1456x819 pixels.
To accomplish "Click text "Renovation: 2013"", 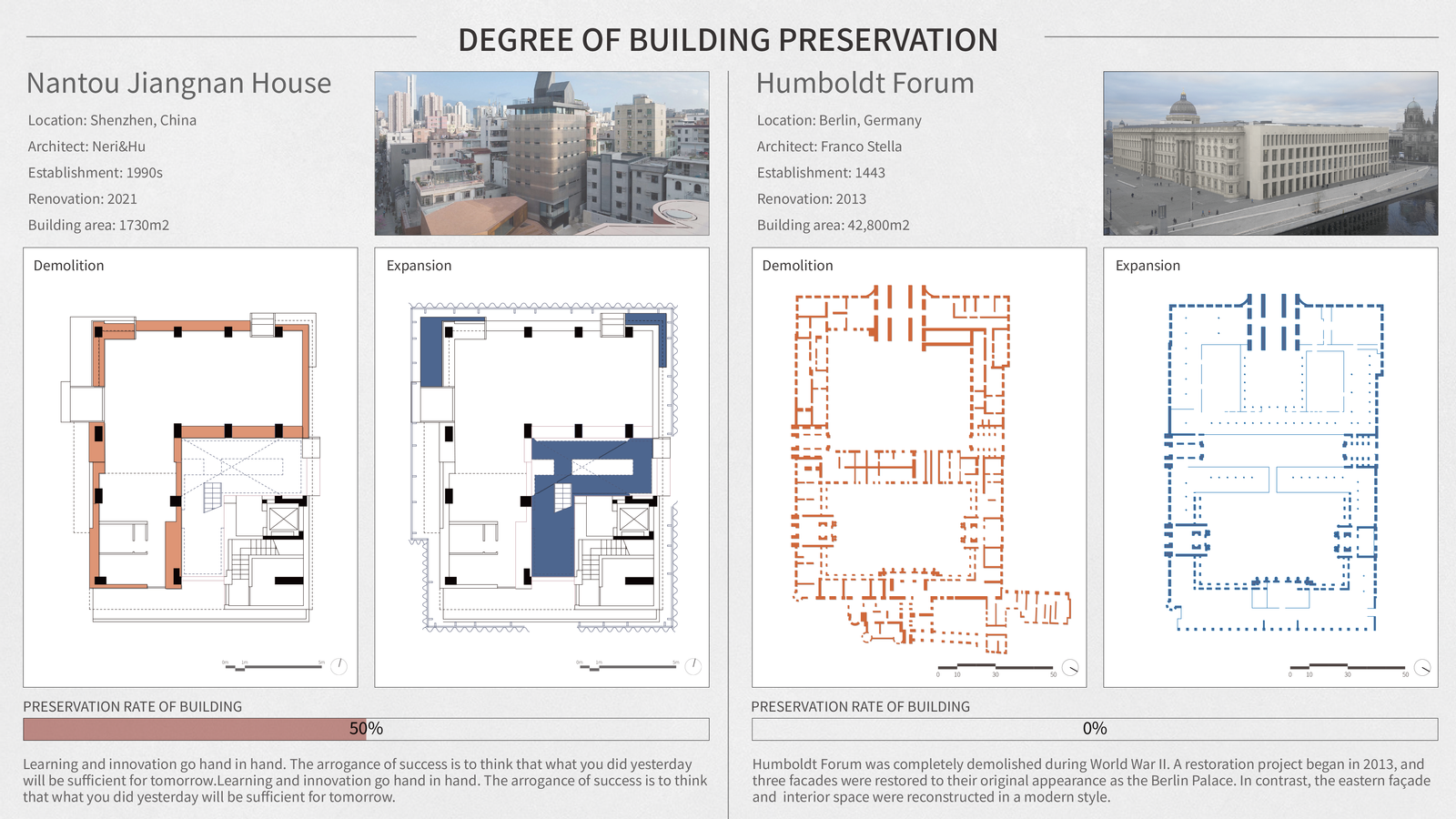I will [812, 199].
